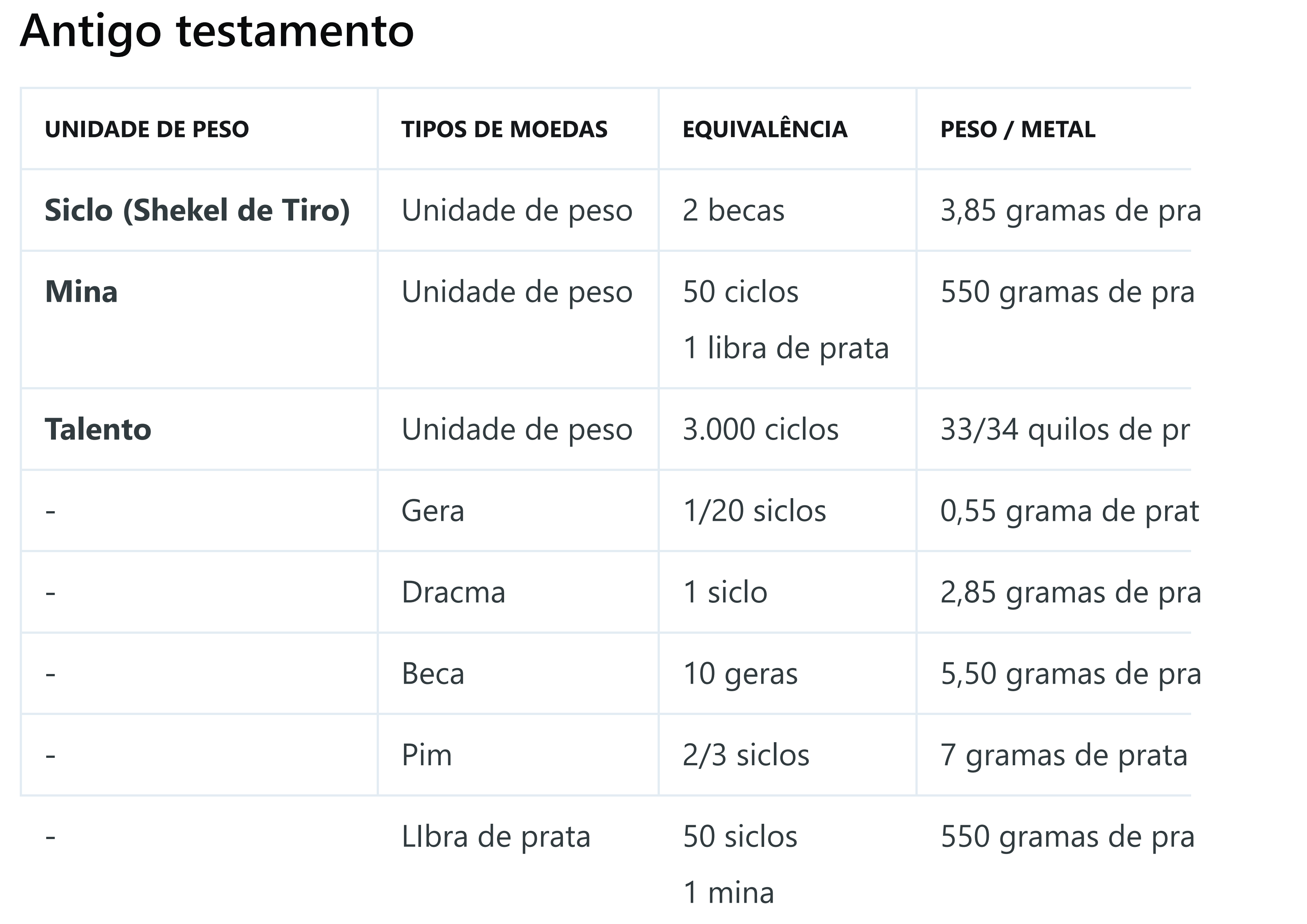Click the "Siclo (Shekel de Tiro)" cell

tap(197, 211)
